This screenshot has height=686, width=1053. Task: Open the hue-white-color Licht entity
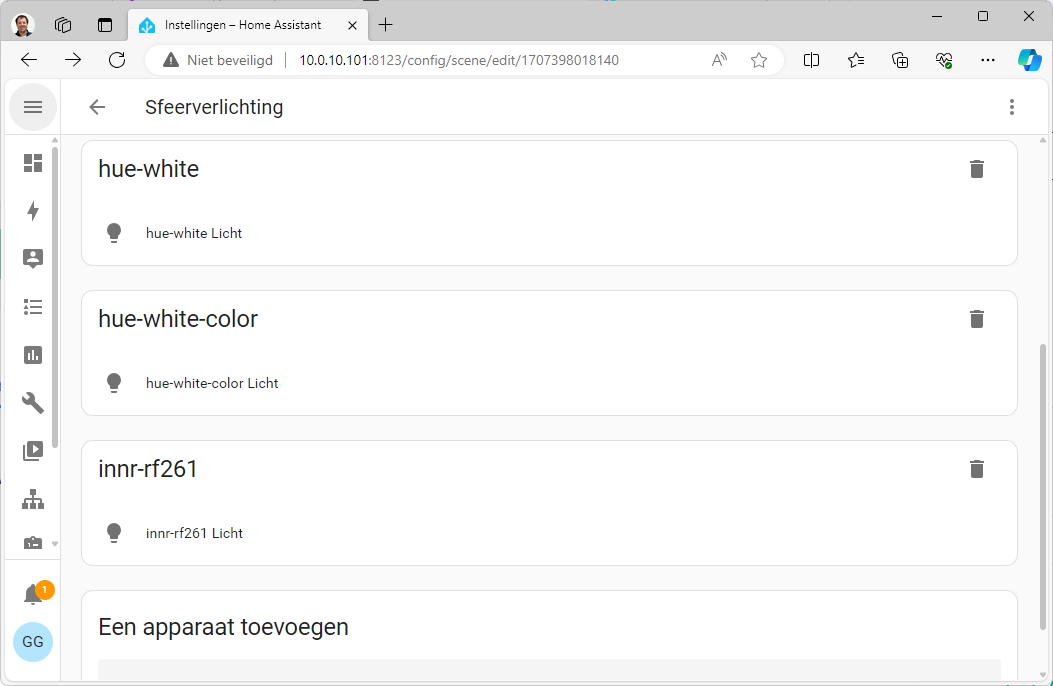point(212,383)
